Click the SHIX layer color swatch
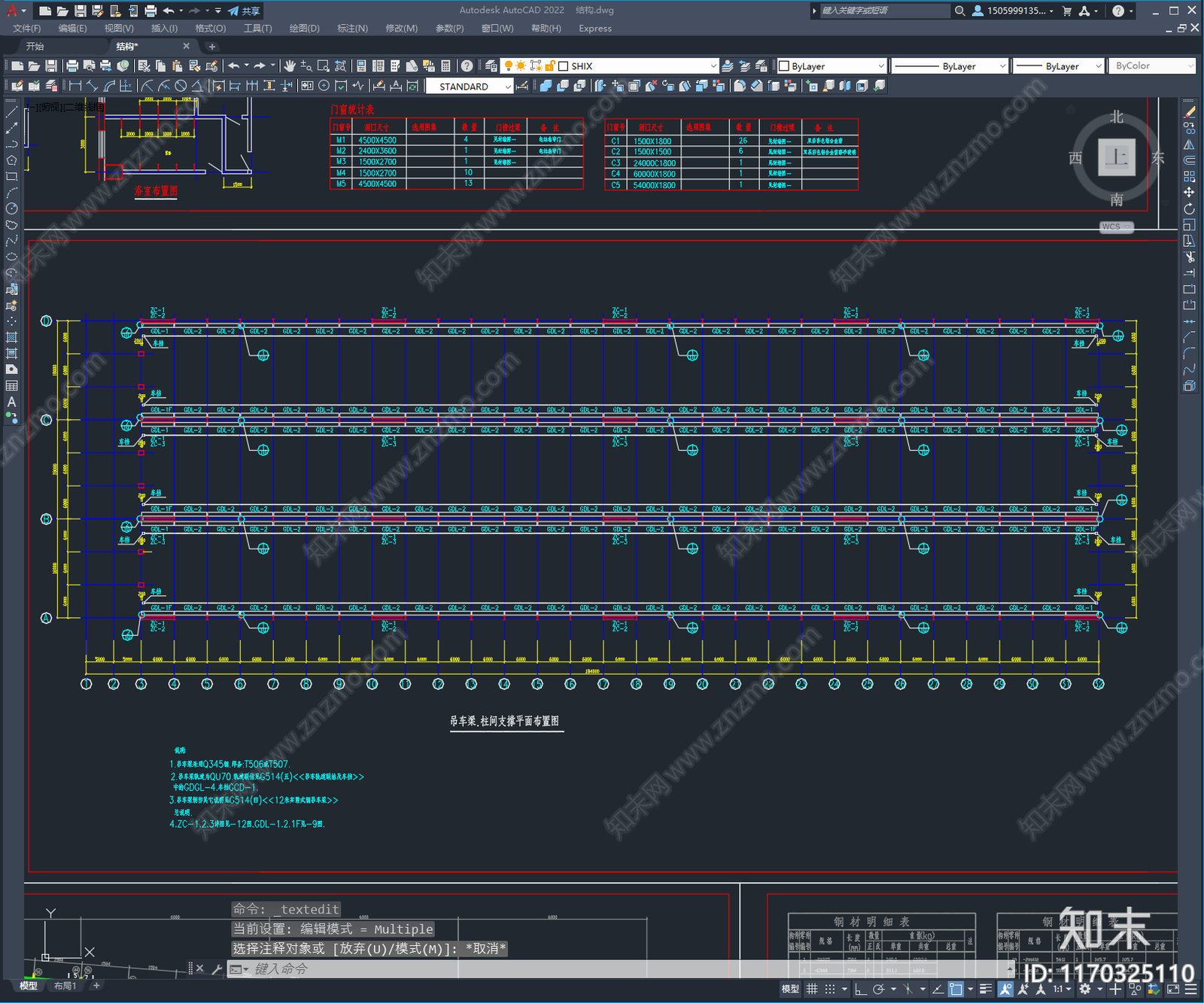The height and width of the screenshot is (1003, 1204). pyautogui.click(x=563, y=66)
